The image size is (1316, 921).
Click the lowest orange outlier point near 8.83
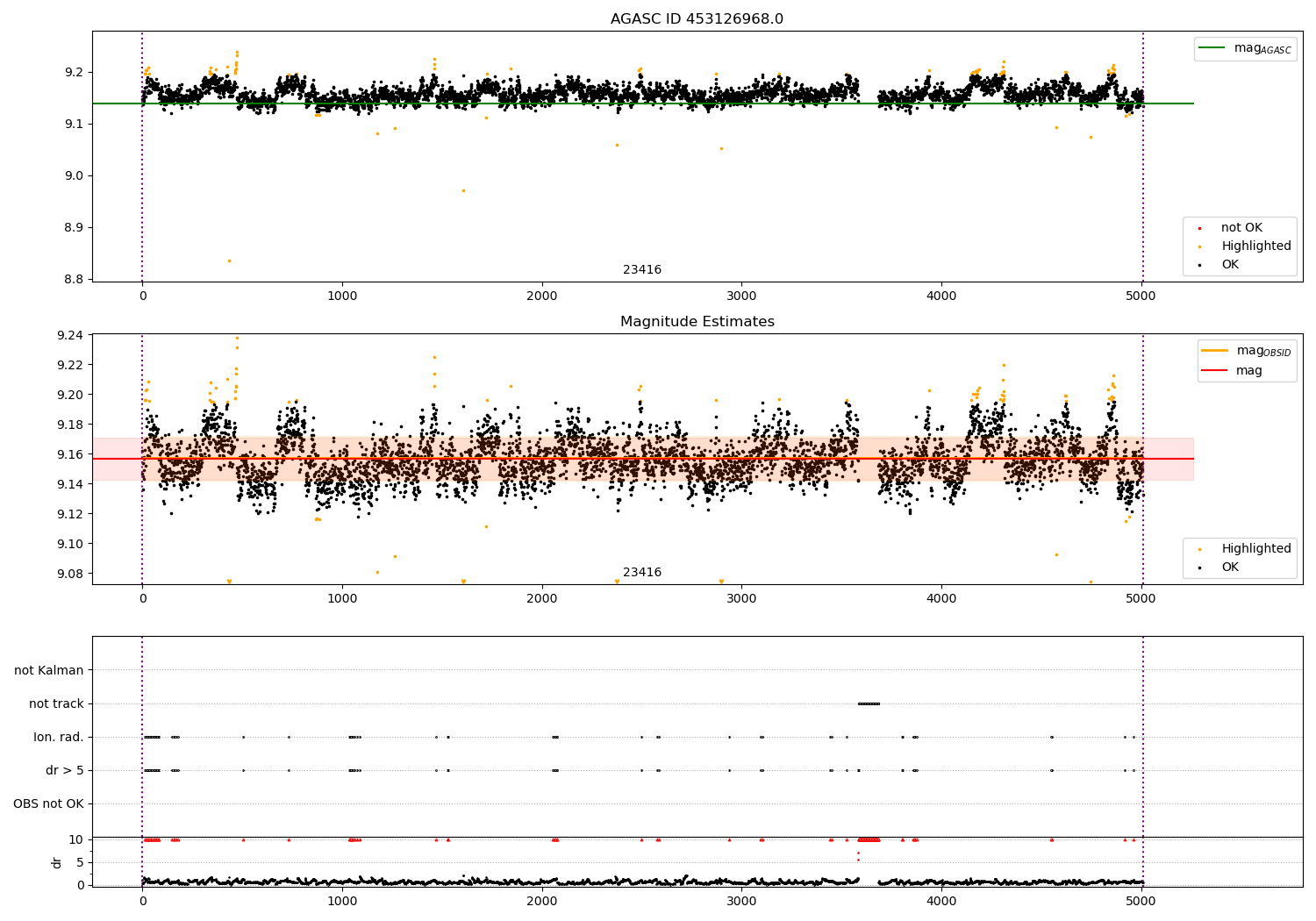click(229, 261)
